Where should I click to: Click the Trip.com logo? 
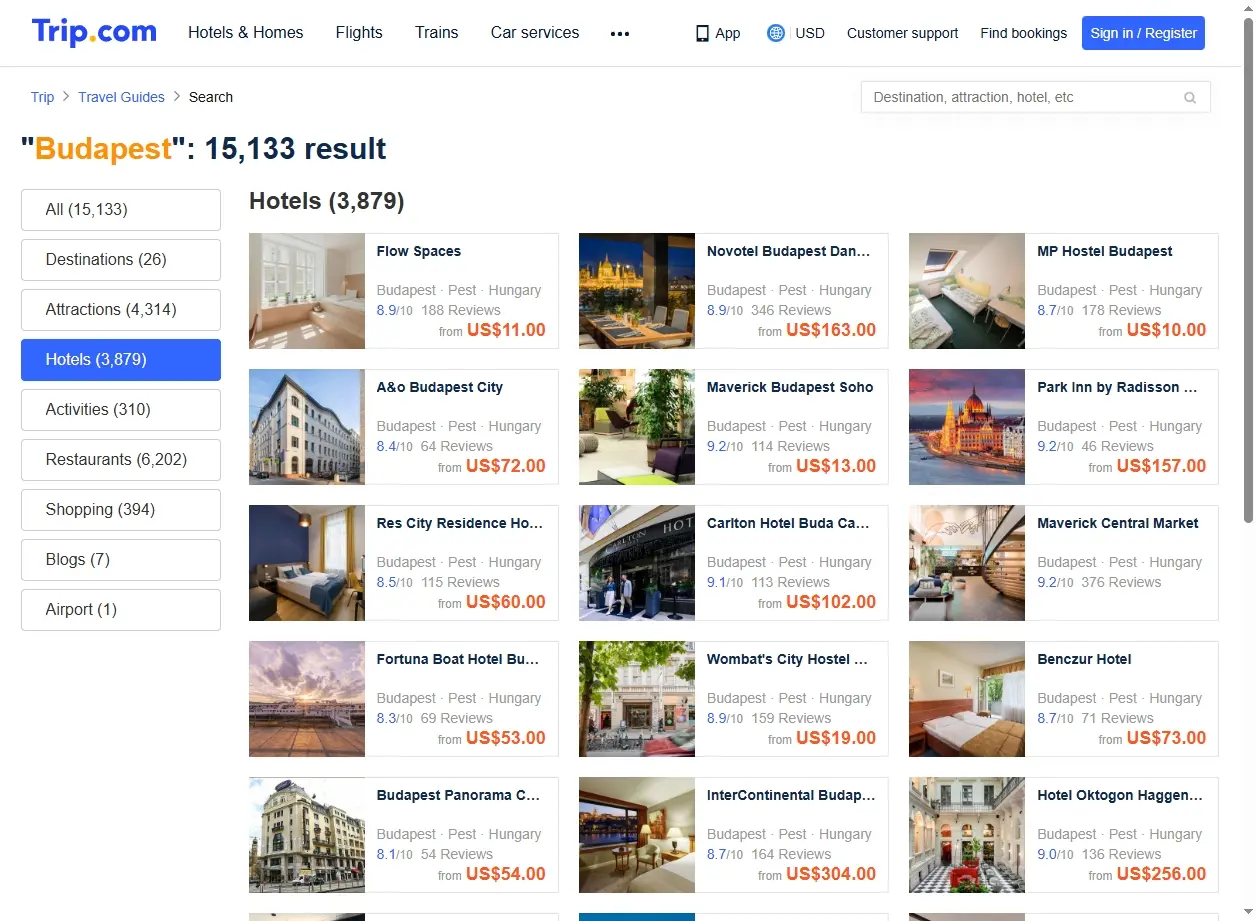click(x=94, y=32)
